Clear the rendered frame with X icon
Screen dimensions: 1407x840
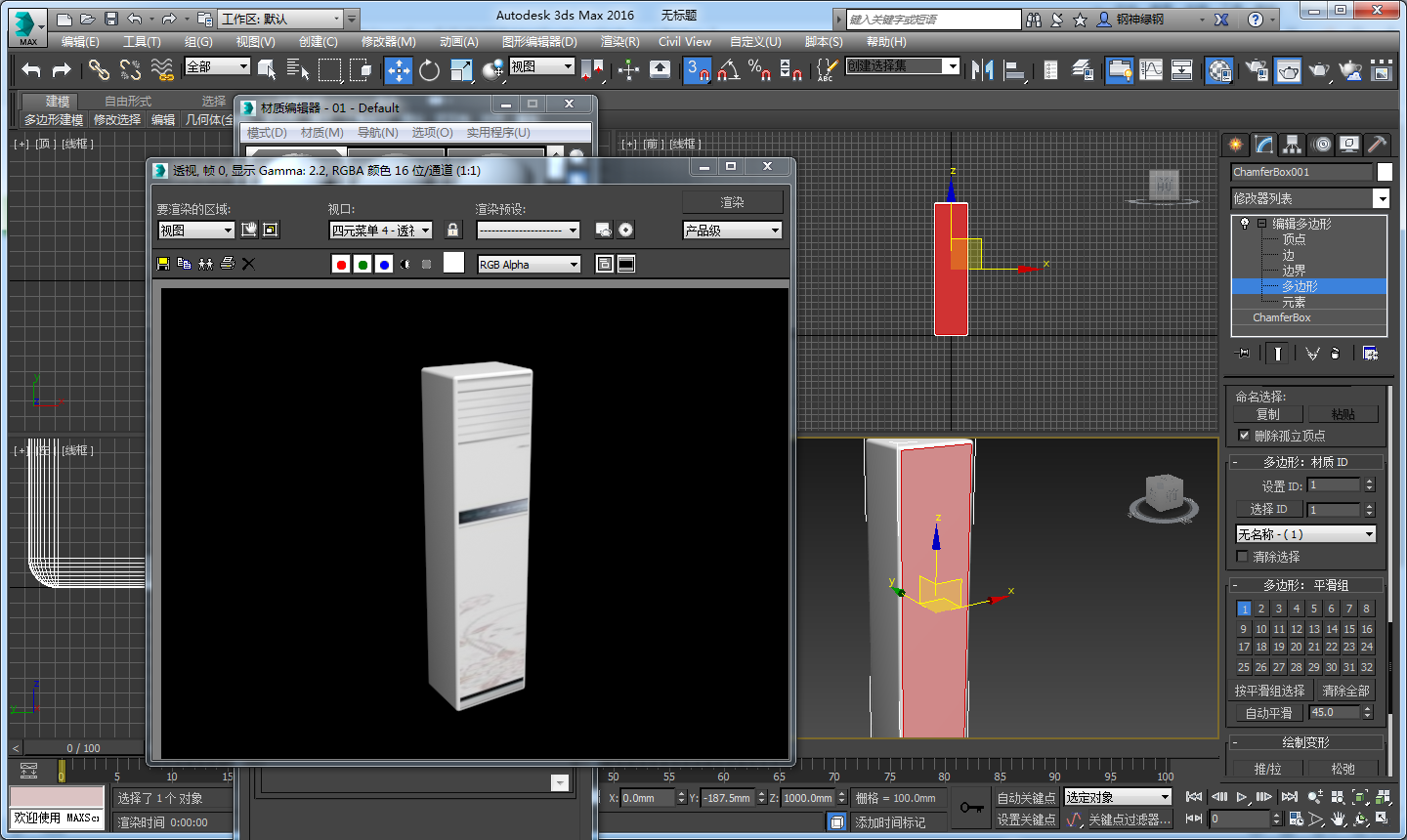point(248,264)
